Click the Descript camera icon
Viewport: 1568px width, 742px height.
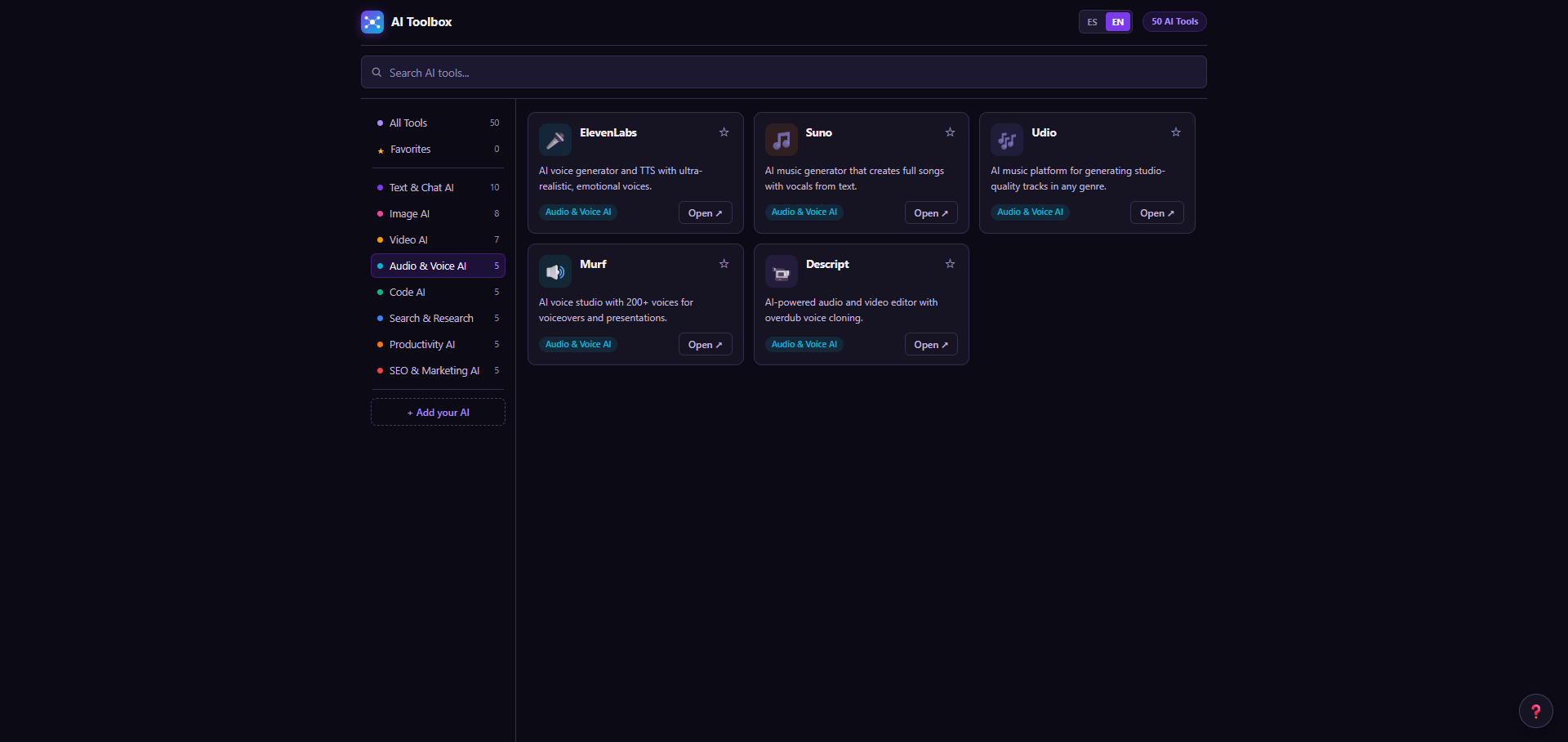click(781, 271)
